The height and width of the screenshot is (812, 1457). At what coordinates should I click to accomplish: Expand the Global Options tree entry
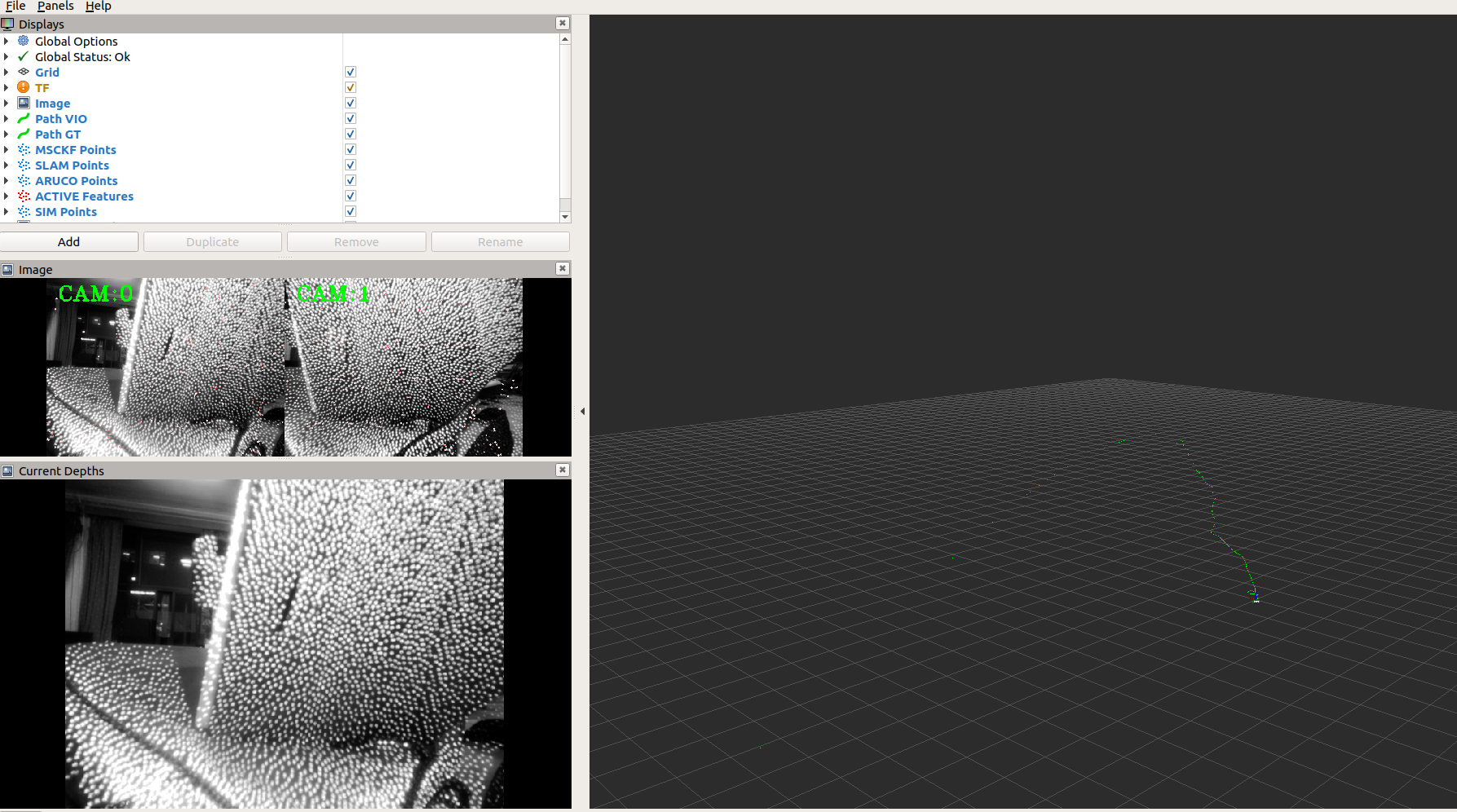pyautogui.click(x=7, y=41)
